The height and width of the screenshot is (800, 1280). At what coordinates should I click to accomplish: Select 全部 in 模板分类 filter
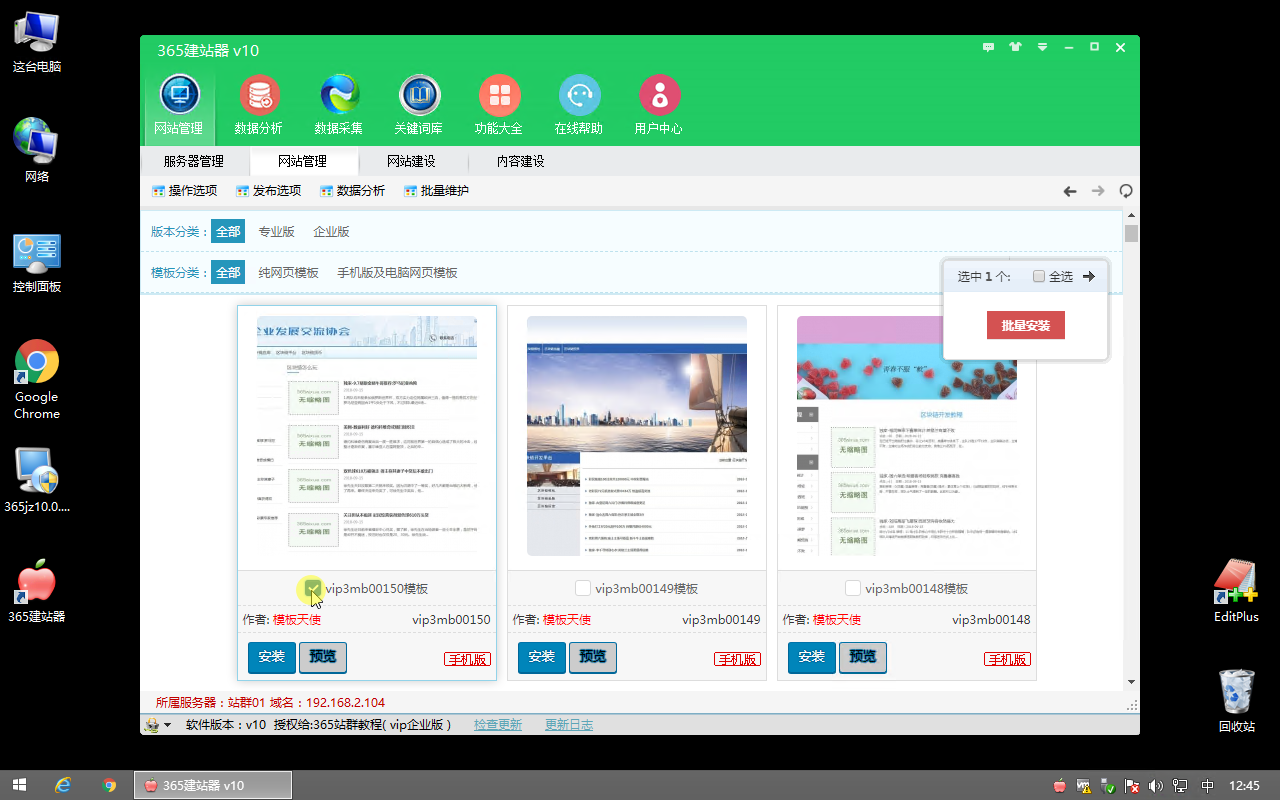(228, 272)
